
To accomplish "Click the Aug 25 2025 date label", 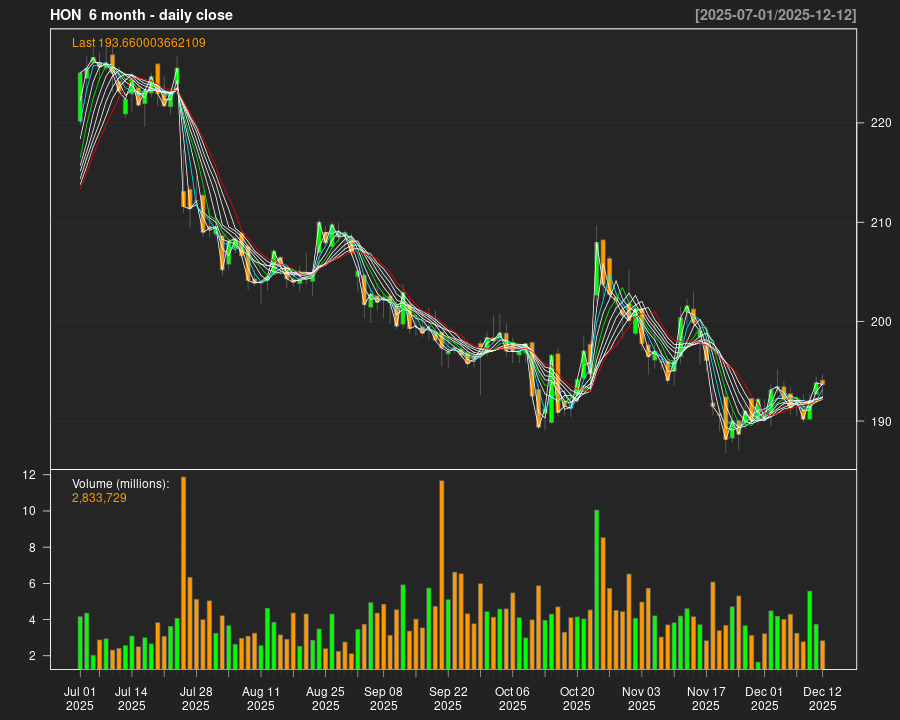I will [325, 698].
